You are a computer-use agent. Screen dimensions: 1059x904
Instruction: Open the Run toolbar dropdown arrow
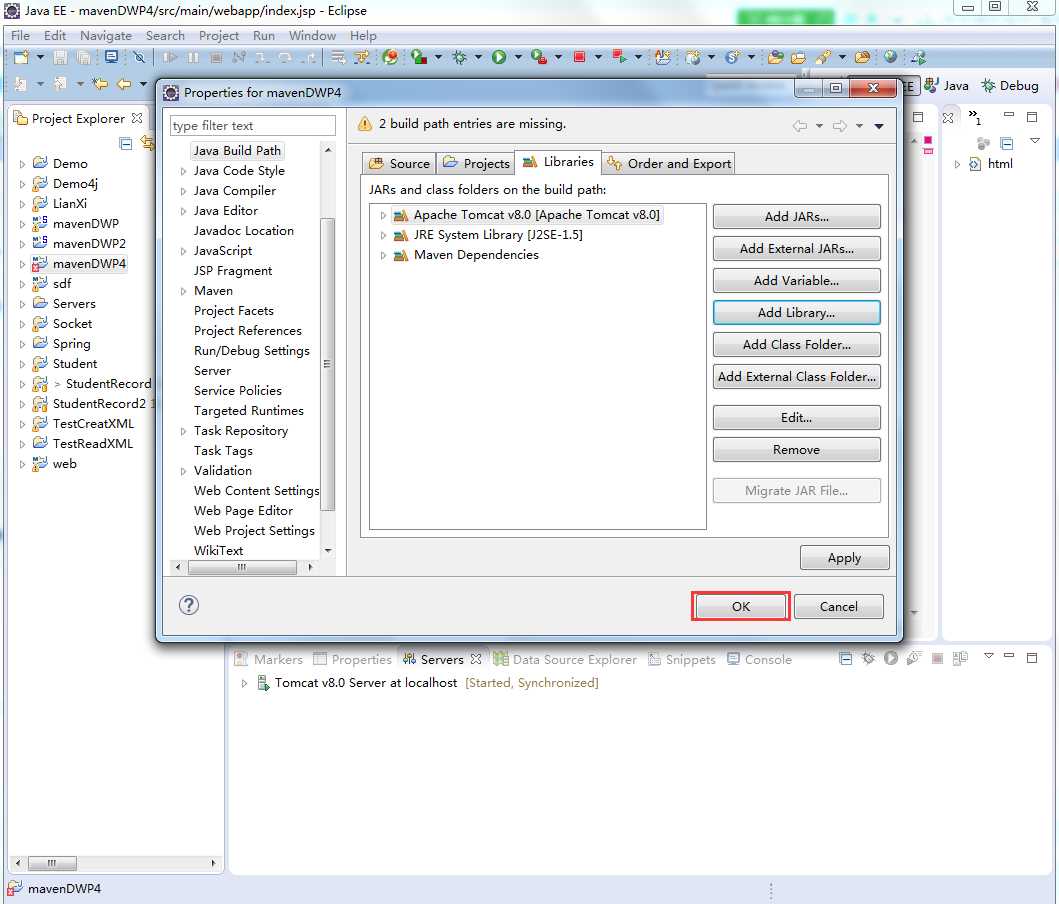point(518,57)
